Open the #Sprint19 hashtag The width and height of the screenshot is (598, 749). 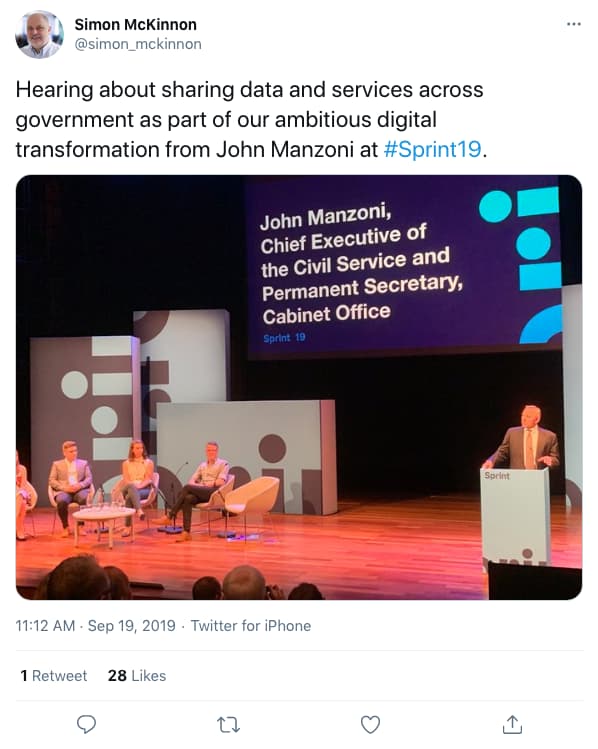pyautogui.click(x=433, y=149)
